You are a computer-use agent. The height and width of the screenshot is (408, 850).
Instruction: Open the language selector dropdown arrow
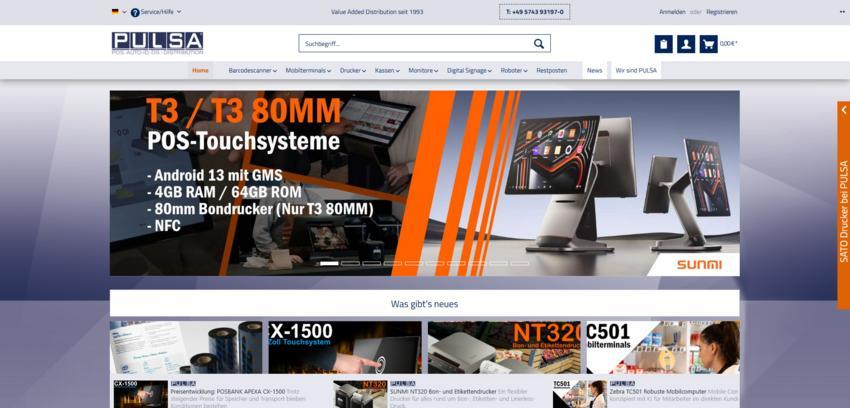click(125, 11)
